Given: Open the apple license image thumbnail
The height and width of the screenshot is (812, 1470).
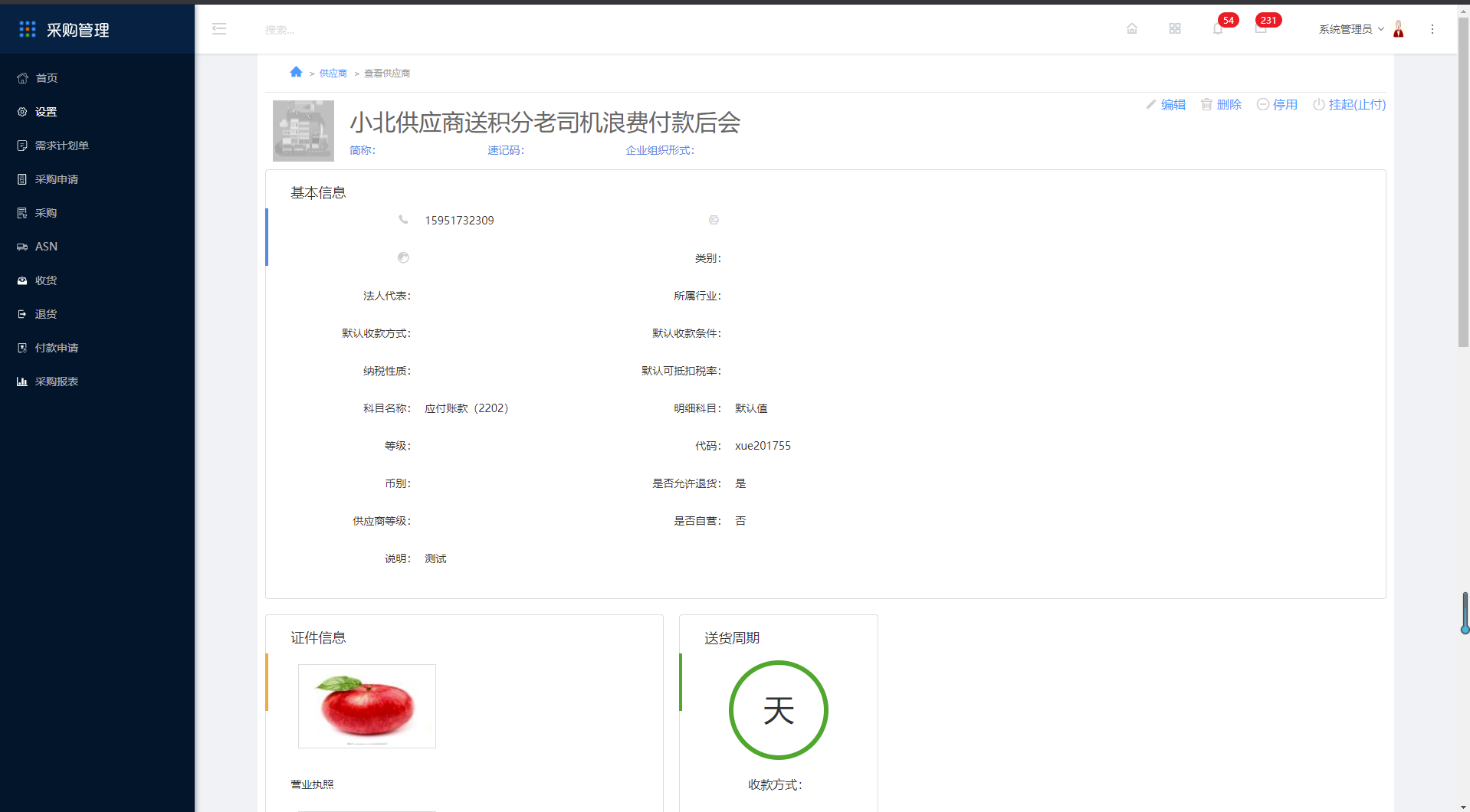Looking at the screenshot, I should click(x=367, y=706).
